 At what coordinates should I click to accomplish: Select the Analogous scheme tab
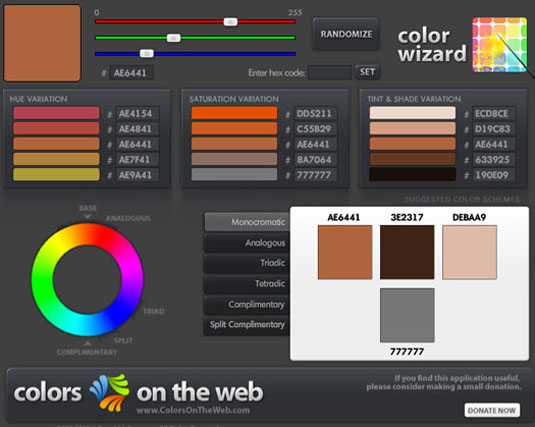point(247,243)
